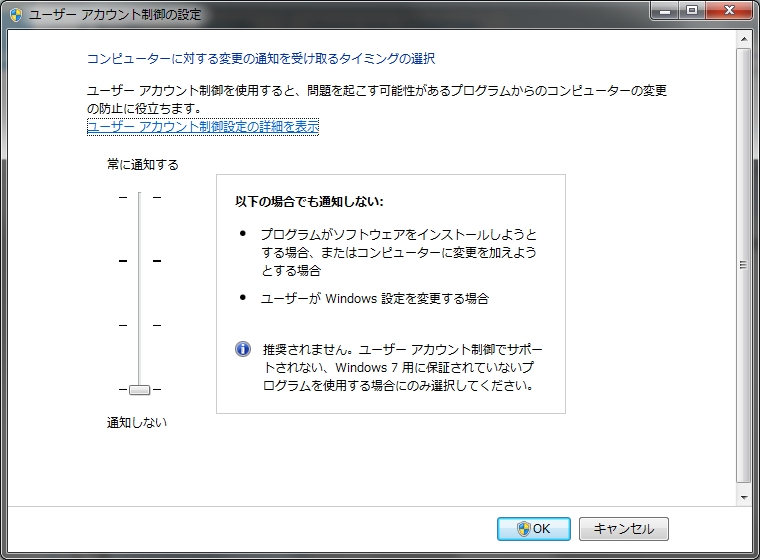Click the text 以下の場合でも通知しない:
The image size is (760, 560).
309,202
